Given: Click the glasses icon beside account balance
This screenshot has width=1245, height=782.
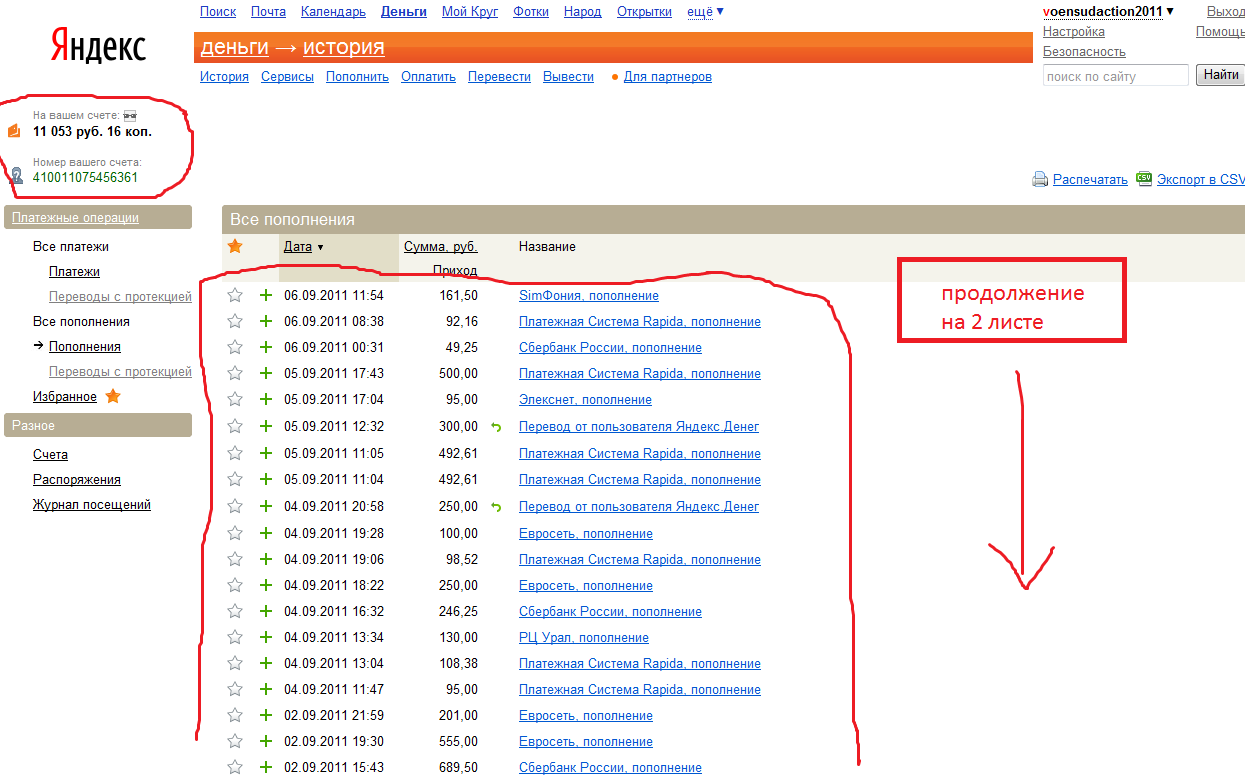Looking at the screenshot, I should (129, 116).
